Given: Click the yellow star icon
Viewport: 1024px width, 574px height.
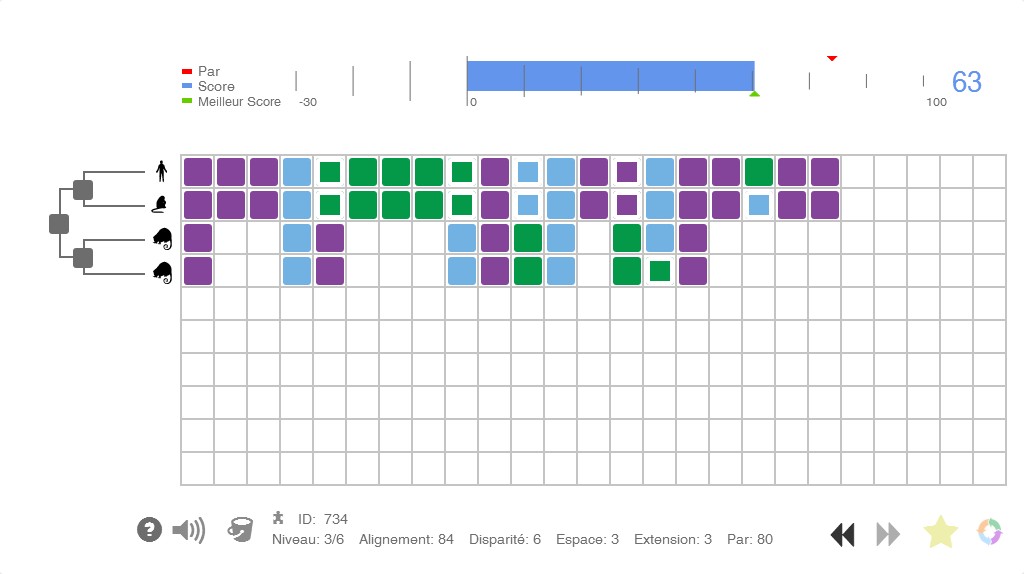Looking at the screenshot, I should (x=940, y=532).
